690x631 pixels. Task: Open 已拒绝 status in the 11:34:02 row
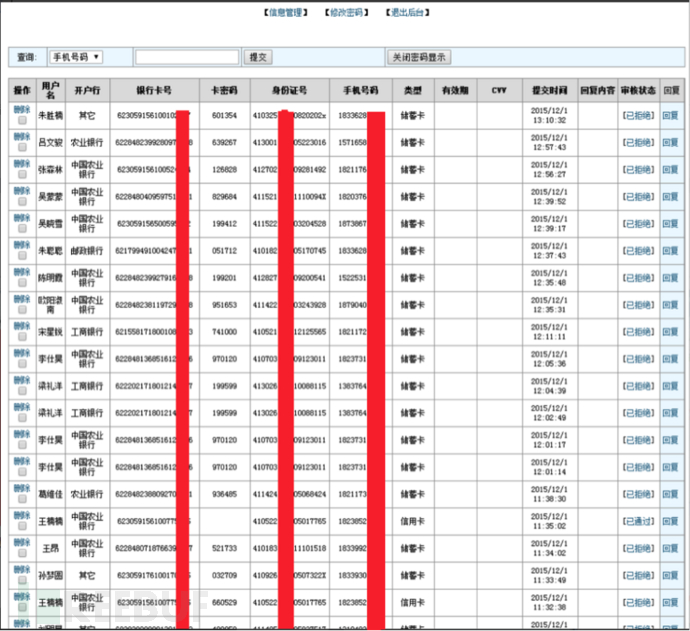pos(638,548)
